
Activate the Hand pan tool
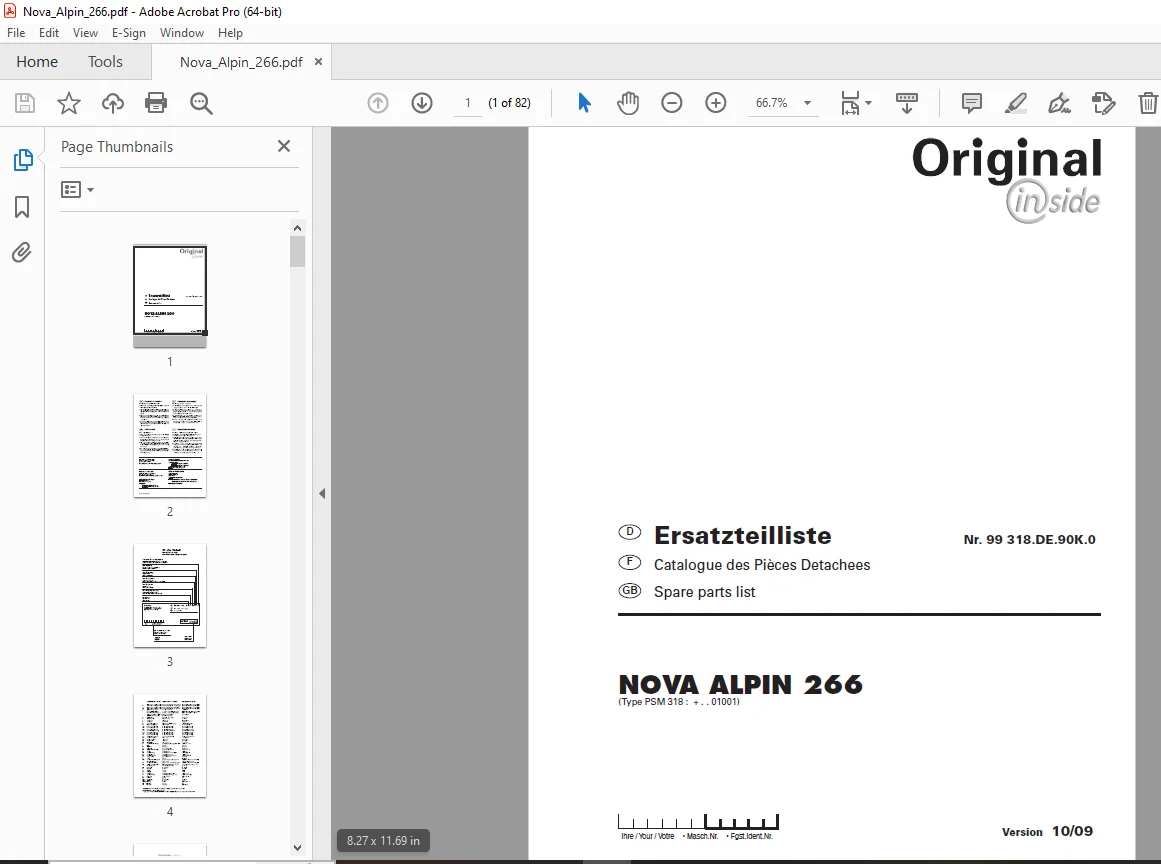[x=628, y=103]
